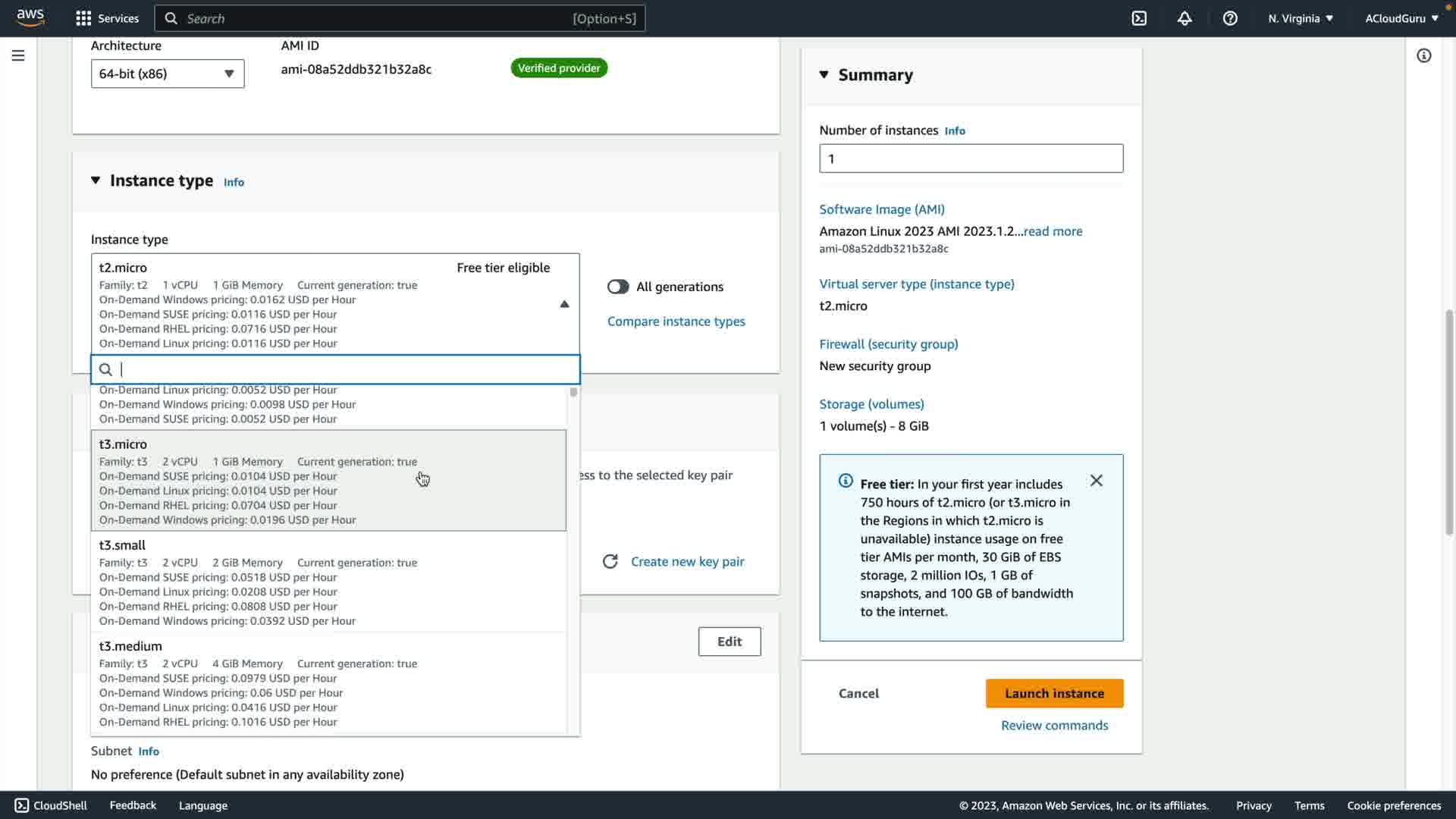Collapse the Summary panel
This screenshot has height=819, width=1456.
tap(824, 74)
